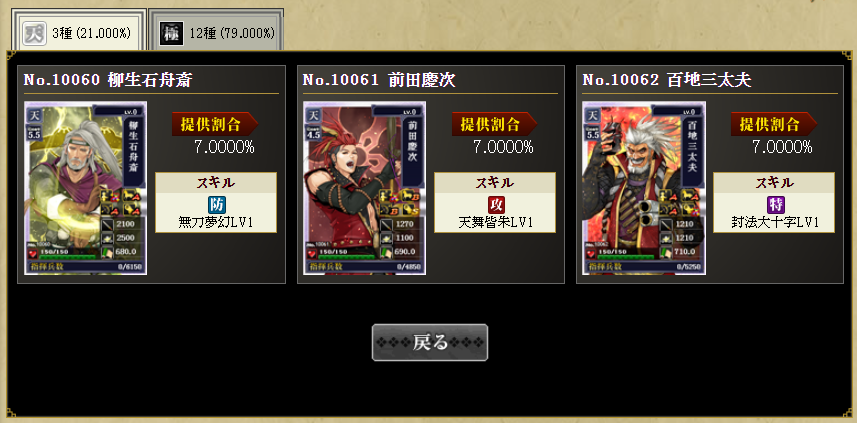Image resolution: width=857 pixels, height=423 pixels.
Task: Click the blue 防 skill icon
Action: [x=216, y=205]
